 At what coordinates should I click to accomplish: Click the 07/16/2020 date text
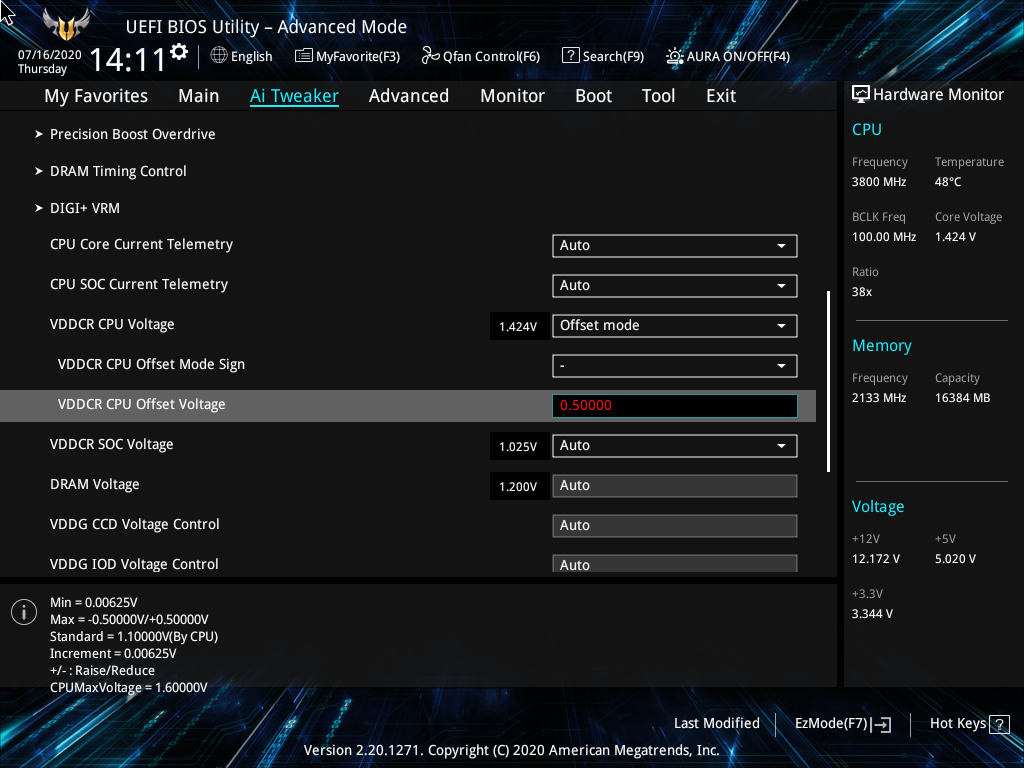50,55
